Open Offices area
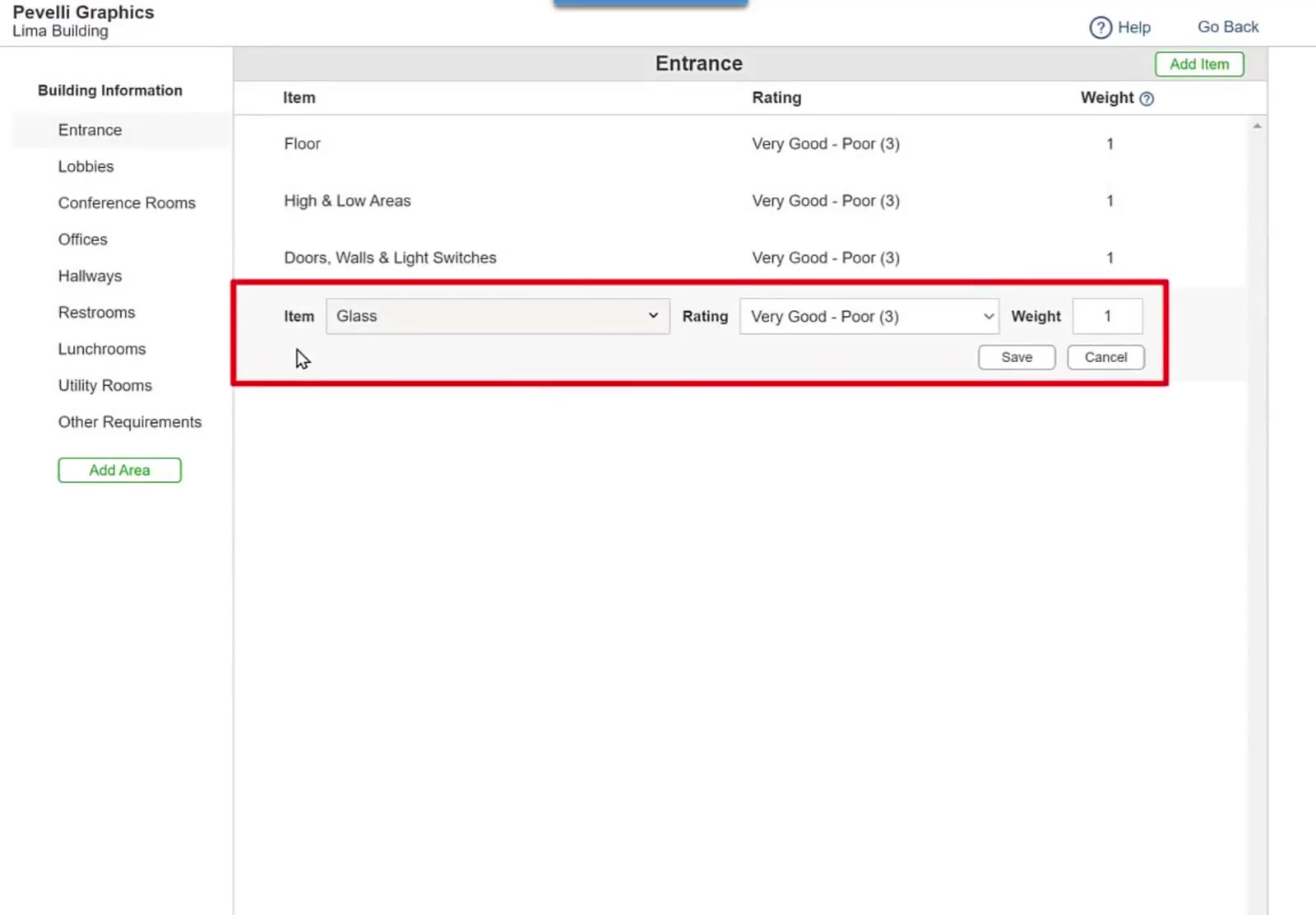This screenshot has height=915, width=1316. point(82,239)
